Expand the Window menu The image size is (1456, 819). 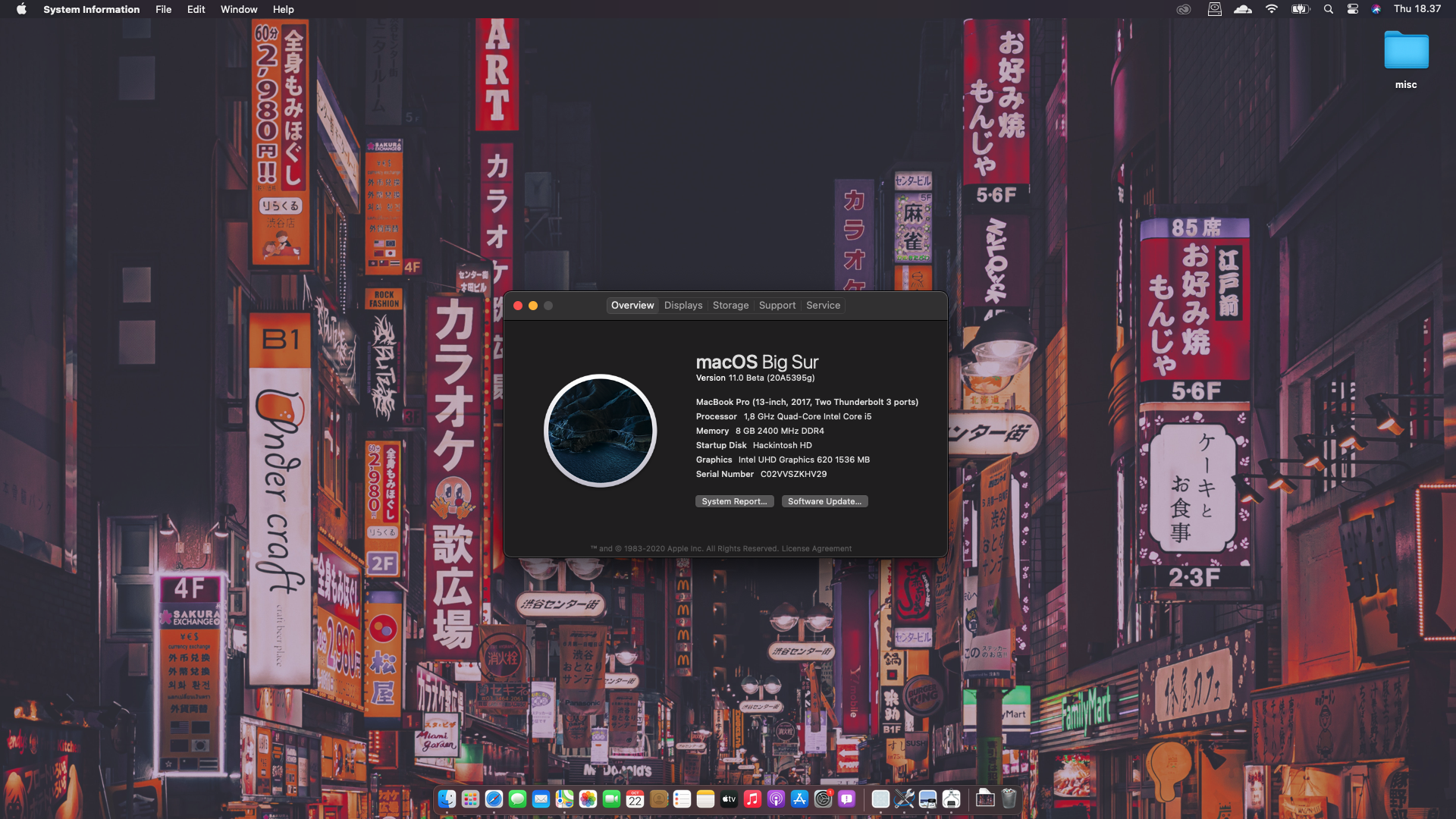click(238, 9)
